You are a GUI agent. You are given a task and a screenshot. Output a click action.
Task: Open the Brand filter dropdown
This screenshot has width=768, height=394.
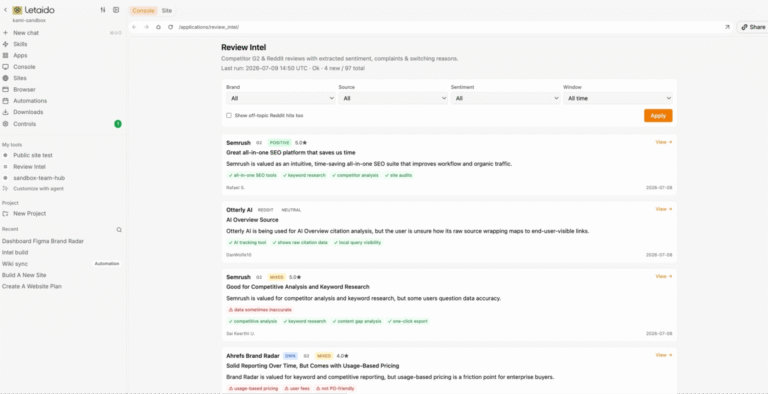click(x=281, y=98)
